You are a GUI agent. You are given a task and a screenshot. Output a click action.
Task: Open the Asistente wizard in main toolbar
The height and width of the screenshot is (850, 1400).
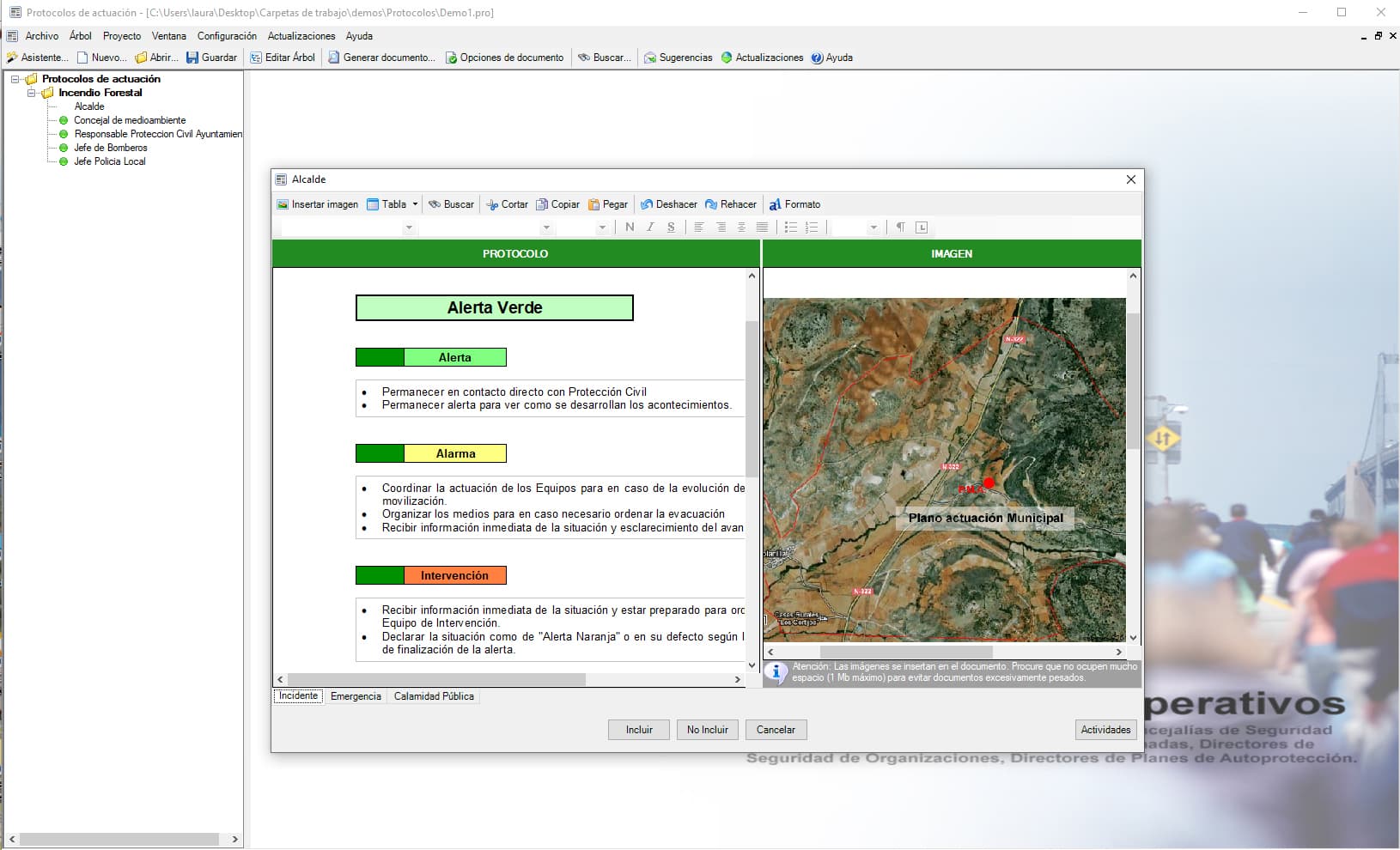coord(37,58)
